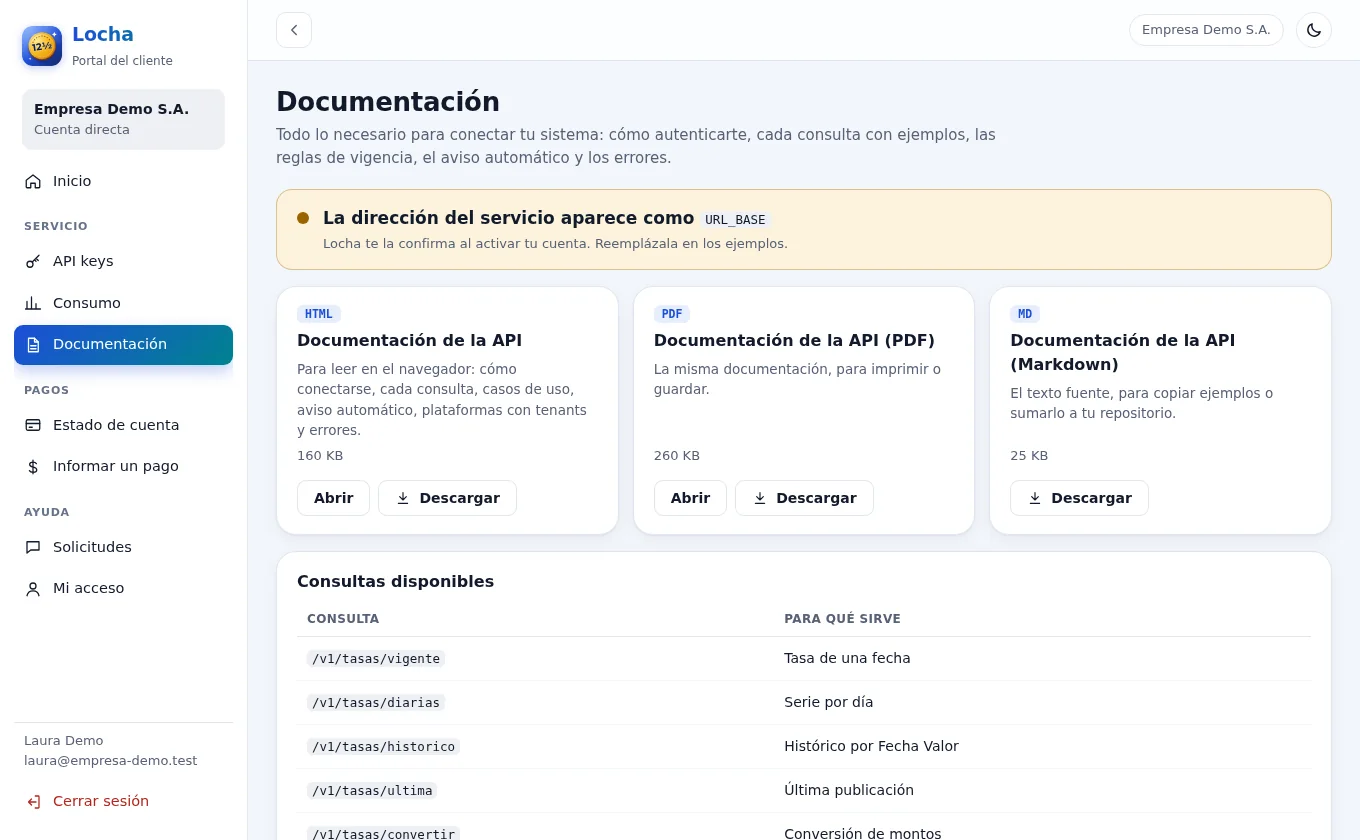Open the HTML API documentation with Abrir
The height and width of the screenshot is (840, 1360).
(x=333, y=498)
